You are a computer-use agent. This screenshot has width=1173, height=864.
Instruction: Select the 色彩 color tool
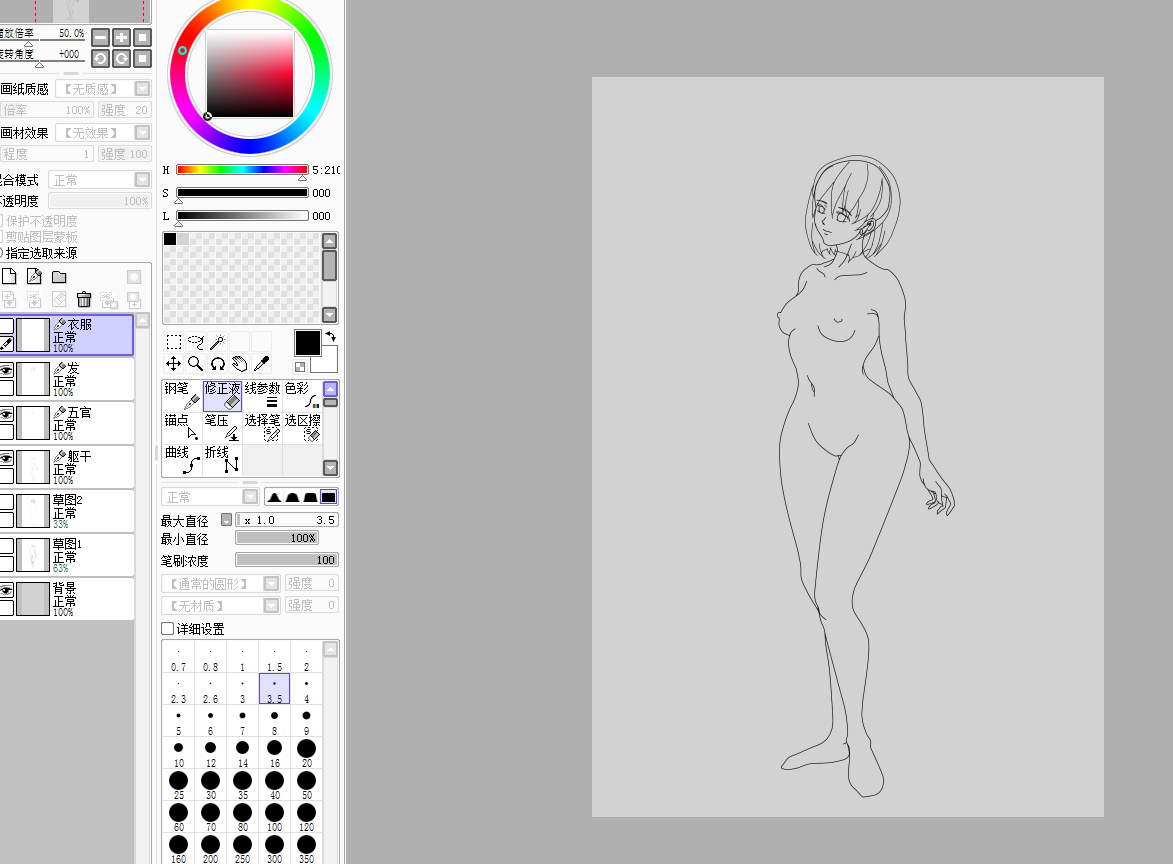[302, 396]
